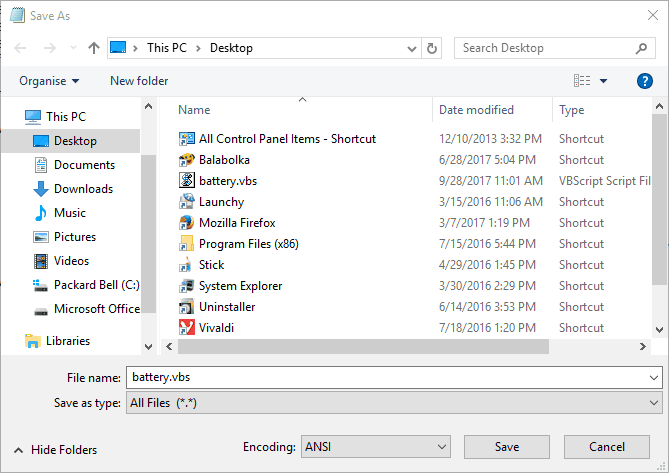Click the search magnifier icon
669x473 pixels.
[x=642, y=48]
